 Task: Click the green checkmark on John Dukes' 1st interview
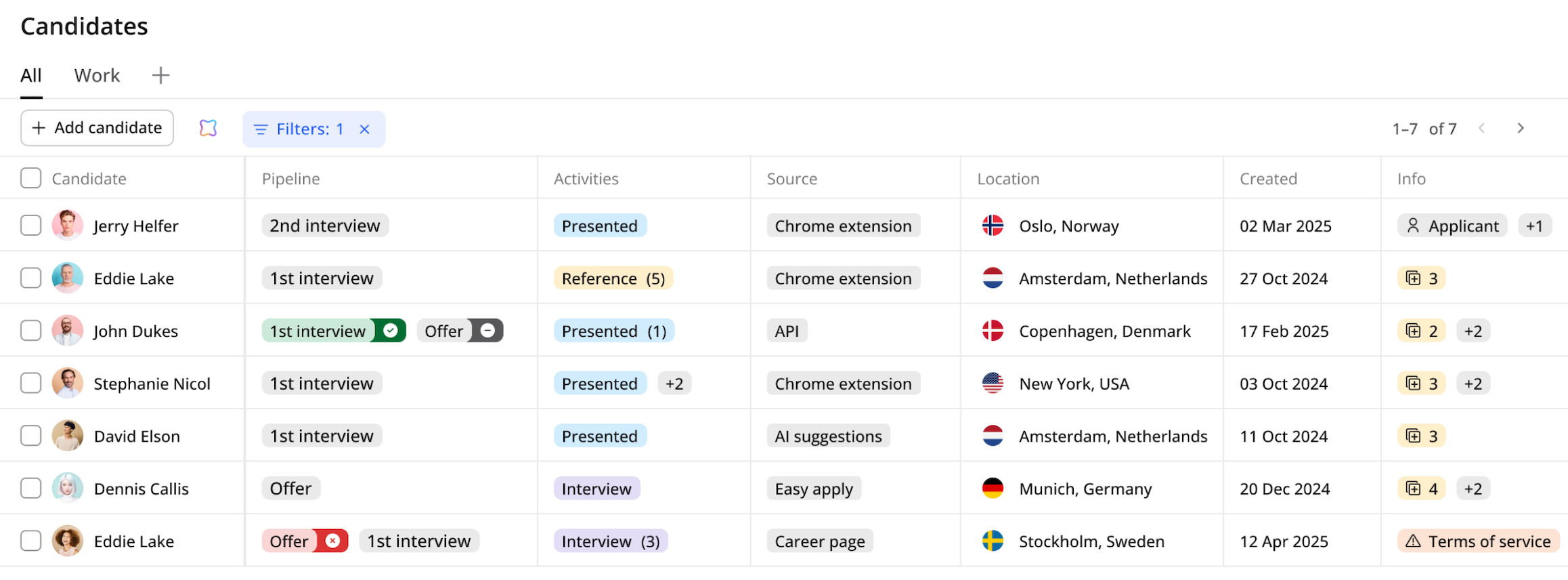[x=391, y=331]
